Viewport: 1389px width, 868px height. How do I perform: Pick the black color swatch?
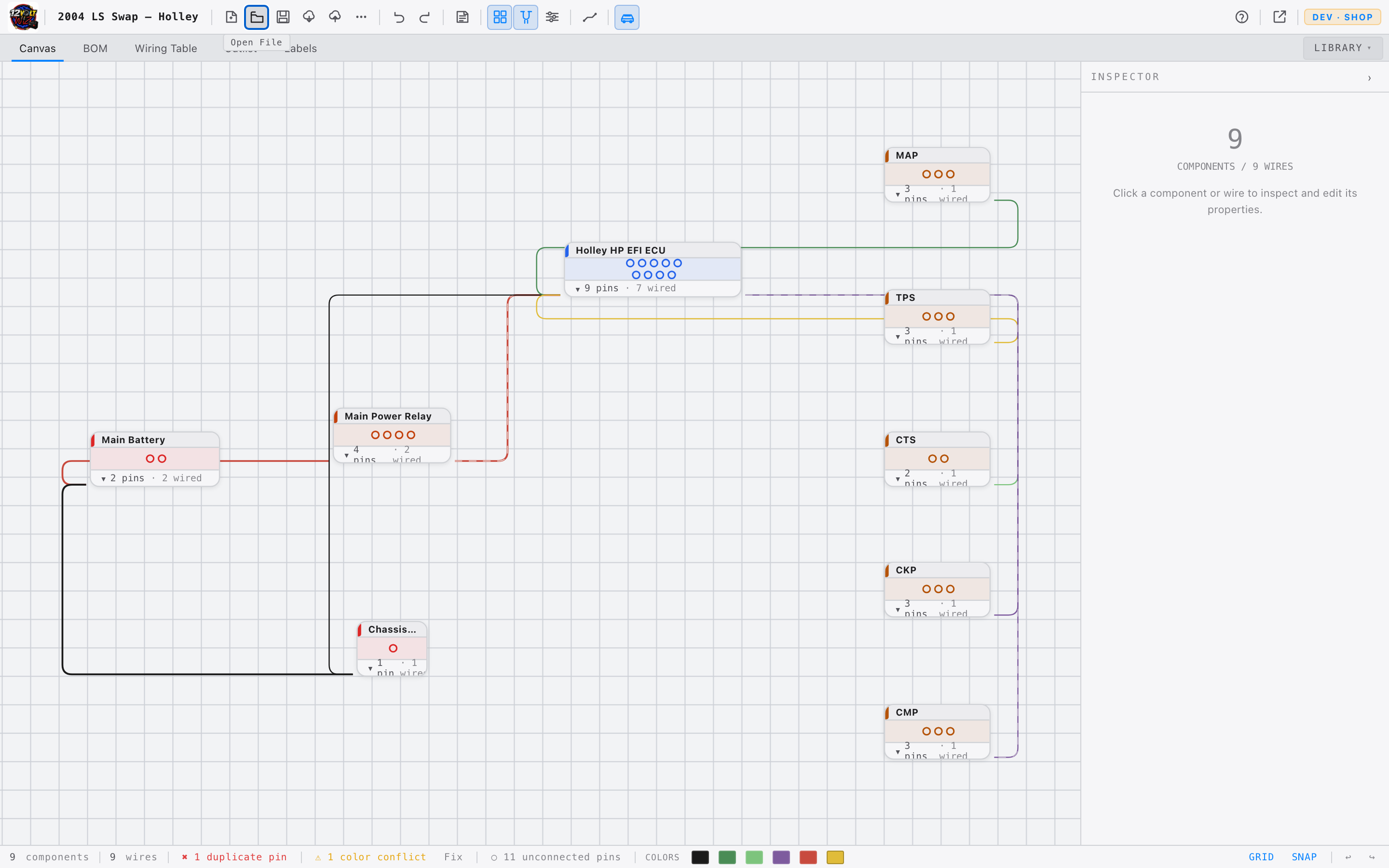pyautogui.click(x=700, y=857)
